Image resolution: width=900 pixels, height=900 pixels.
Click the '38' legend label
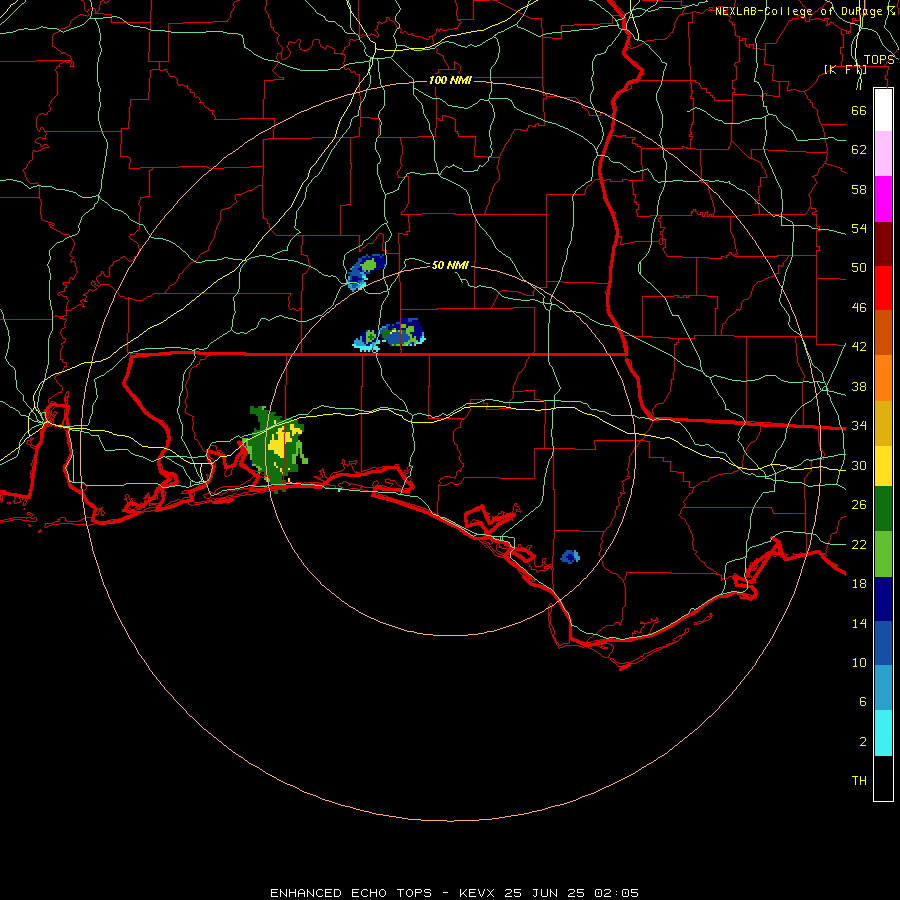859,386
